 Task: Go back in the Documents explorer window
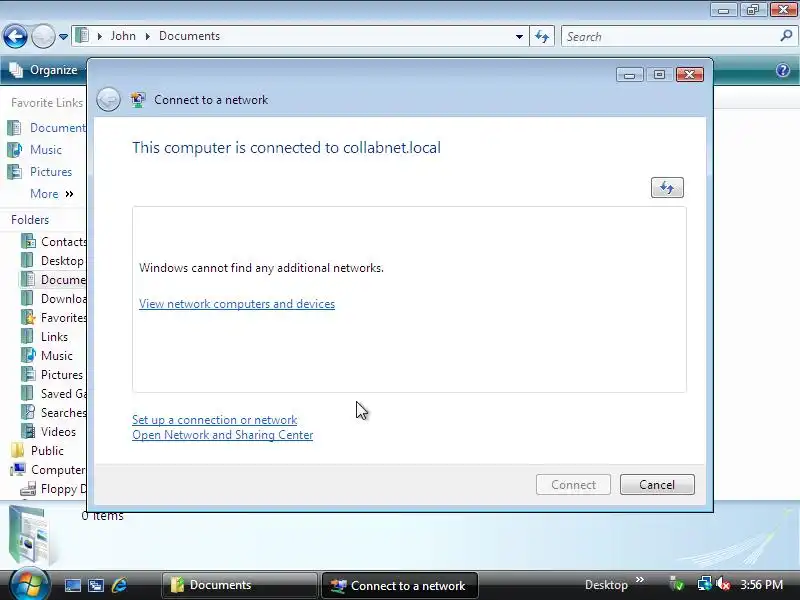pyautogui.click(x=15, y=37)
